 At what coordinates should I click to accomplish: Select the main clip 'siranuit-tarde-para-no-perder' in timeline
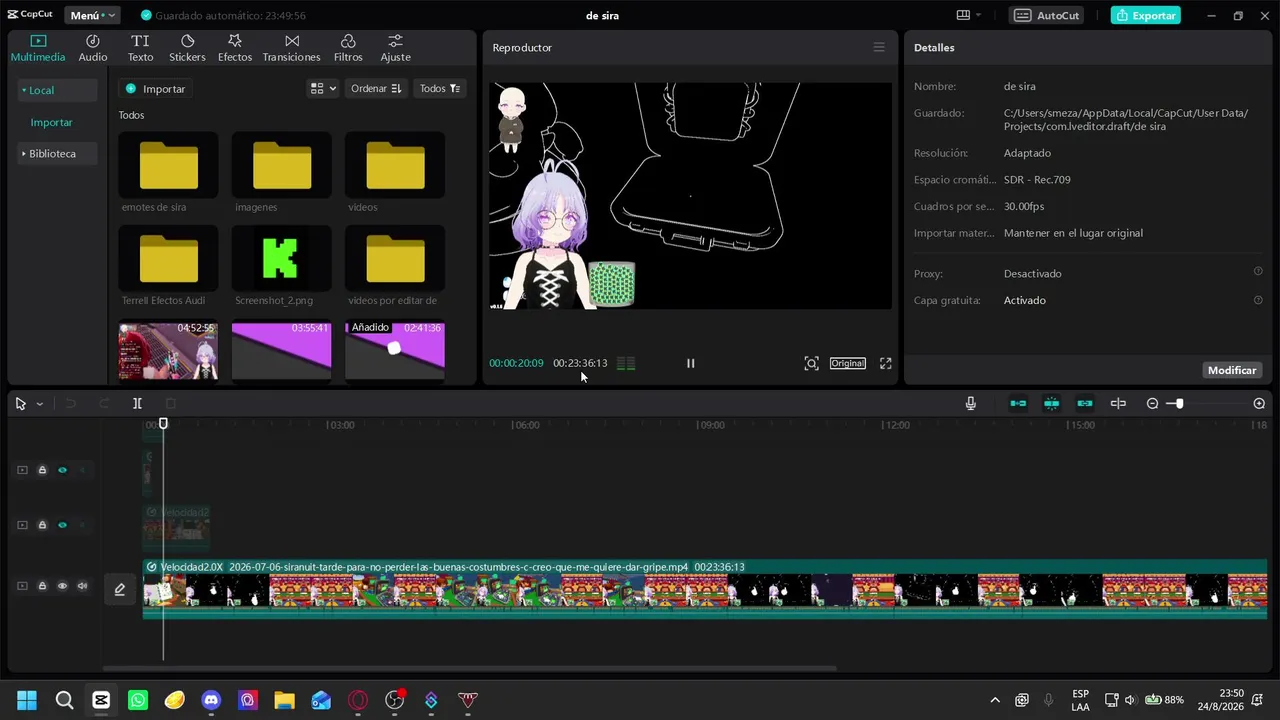(705, 589)
